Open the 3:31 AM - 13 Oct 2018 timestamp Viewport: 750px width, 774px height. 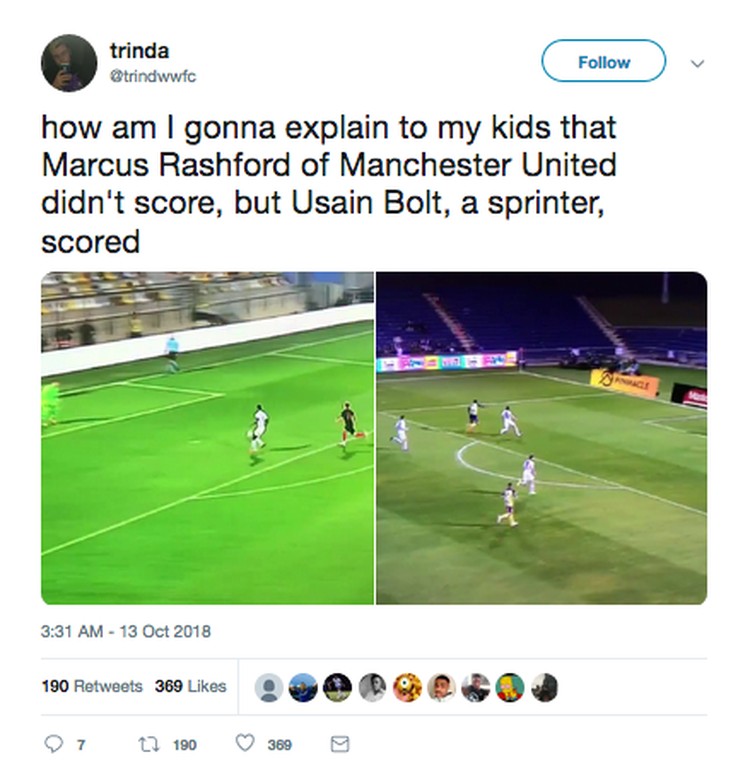pos(126,631)
